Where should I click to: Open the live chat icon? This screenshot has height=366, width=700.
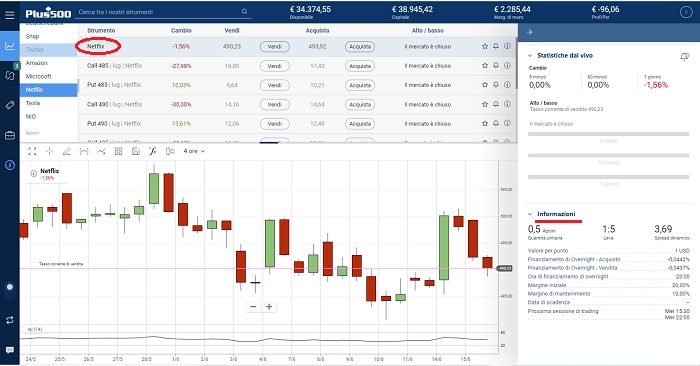[x=9, y=350]
